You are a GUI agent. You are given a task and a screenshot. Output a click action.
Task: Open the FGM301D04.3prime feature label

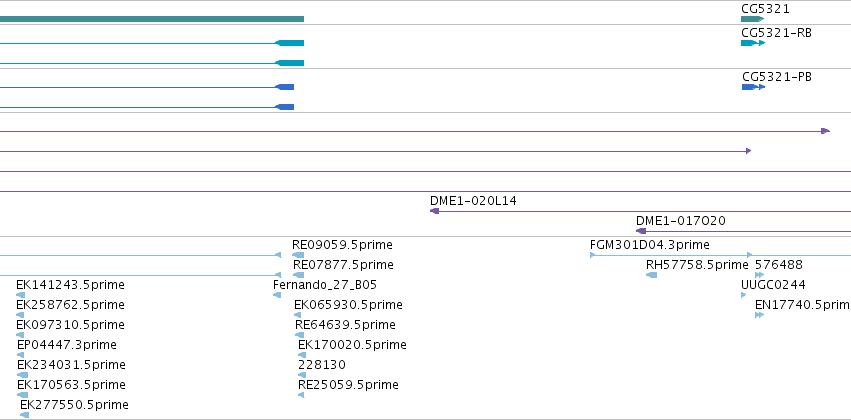[650, 245]
